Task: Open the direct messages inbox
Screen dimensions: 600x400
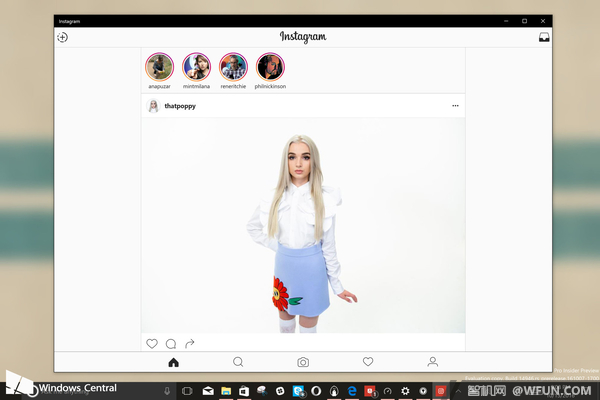Action: (544, 37)
